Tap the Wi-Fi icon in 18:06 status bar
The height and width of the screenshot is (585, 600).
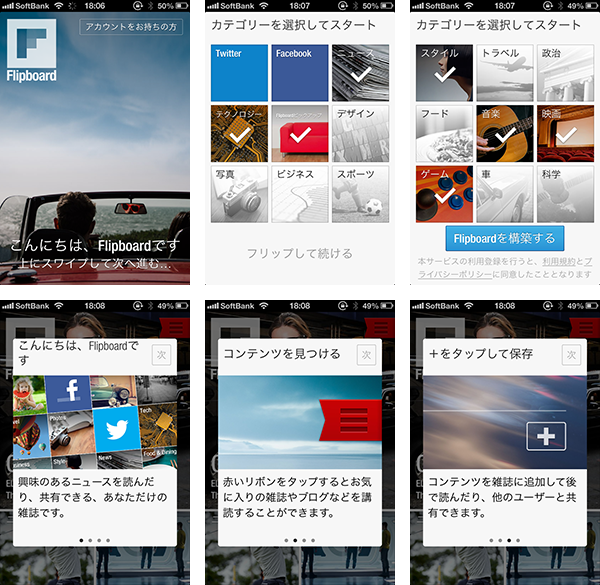59,6
